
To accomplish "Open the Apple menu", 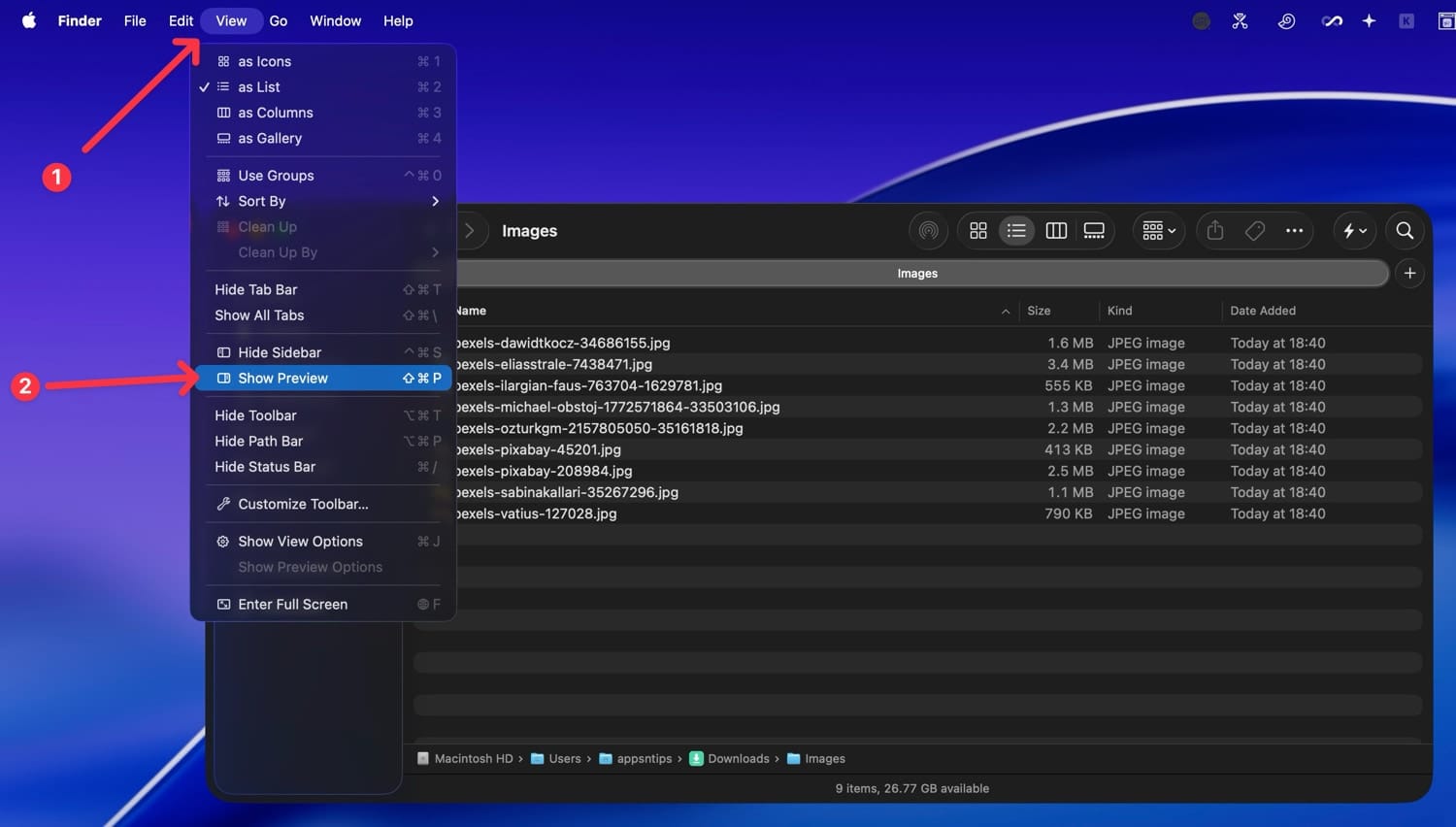I will click(x=29, y=20).
